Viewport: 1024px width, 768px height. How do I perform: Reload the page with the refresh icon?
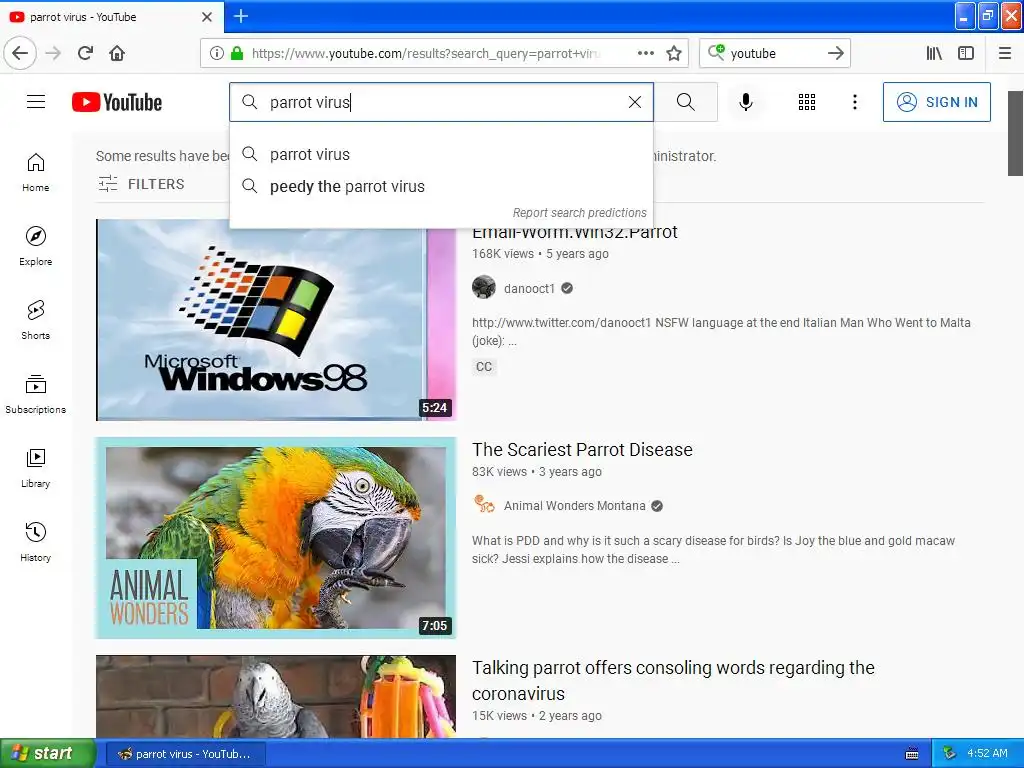coord(86,53)
